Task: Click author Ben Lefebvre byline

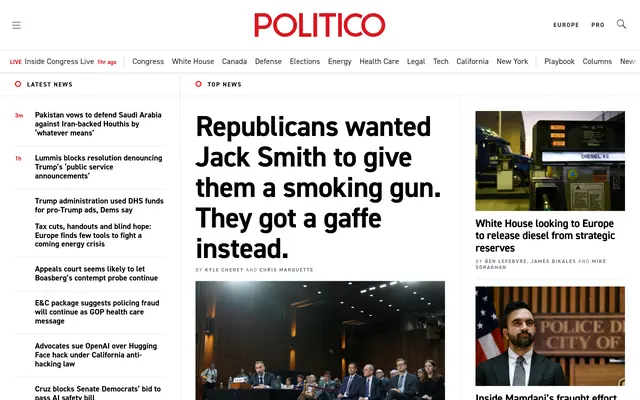Action: (x=506, y=261)
